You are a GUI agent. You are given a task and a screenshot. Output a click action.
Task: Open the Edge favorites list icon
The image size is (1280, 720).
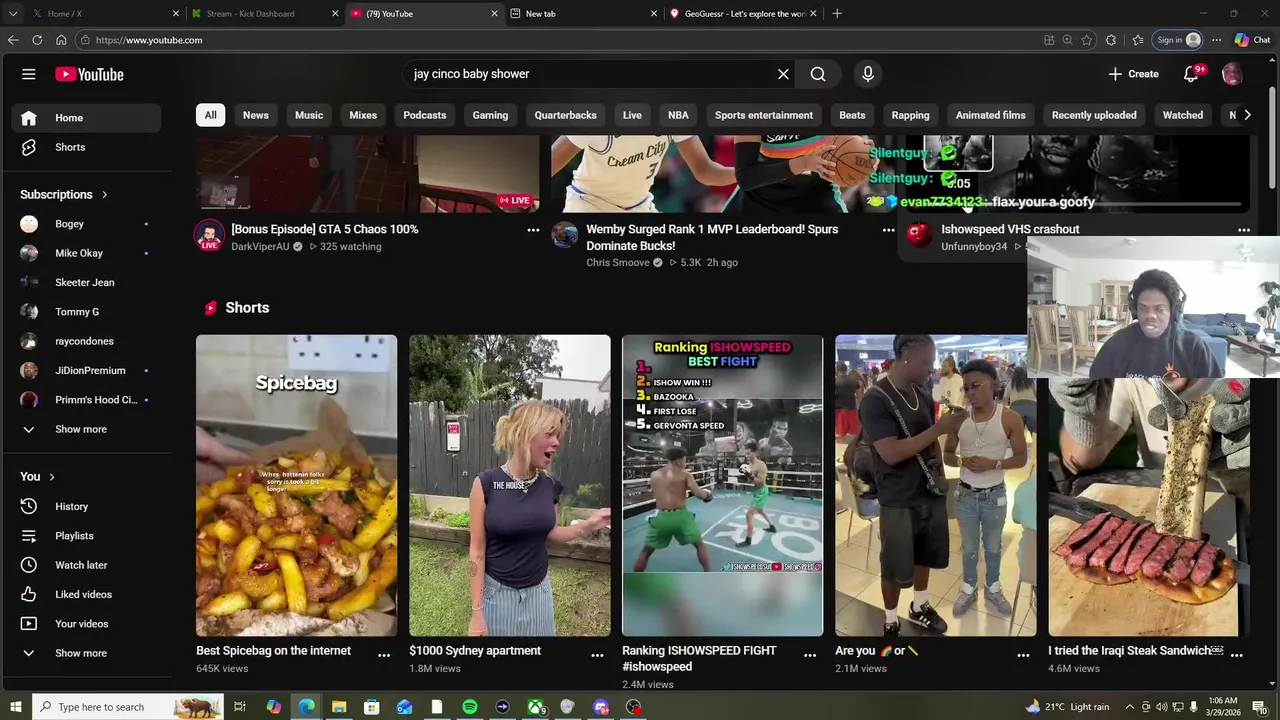pyautogui.click(x=1138, y=40)
